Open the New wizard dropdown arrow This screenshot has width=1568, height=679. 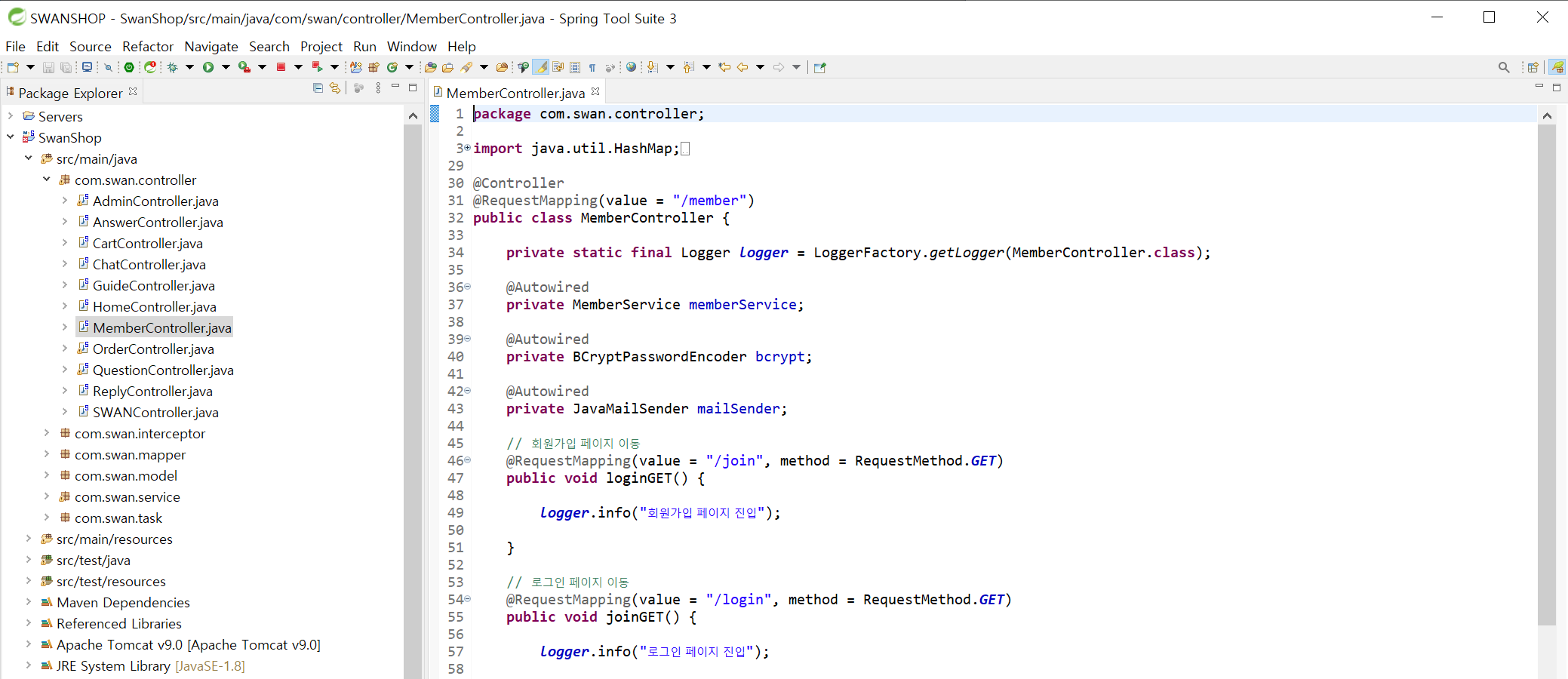click(x=30, y=67)
